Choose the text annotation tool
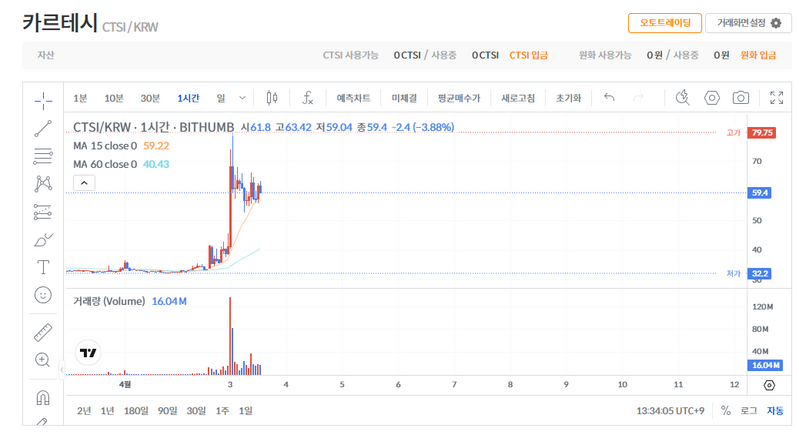Screen dimensions: 799x435 43,267
